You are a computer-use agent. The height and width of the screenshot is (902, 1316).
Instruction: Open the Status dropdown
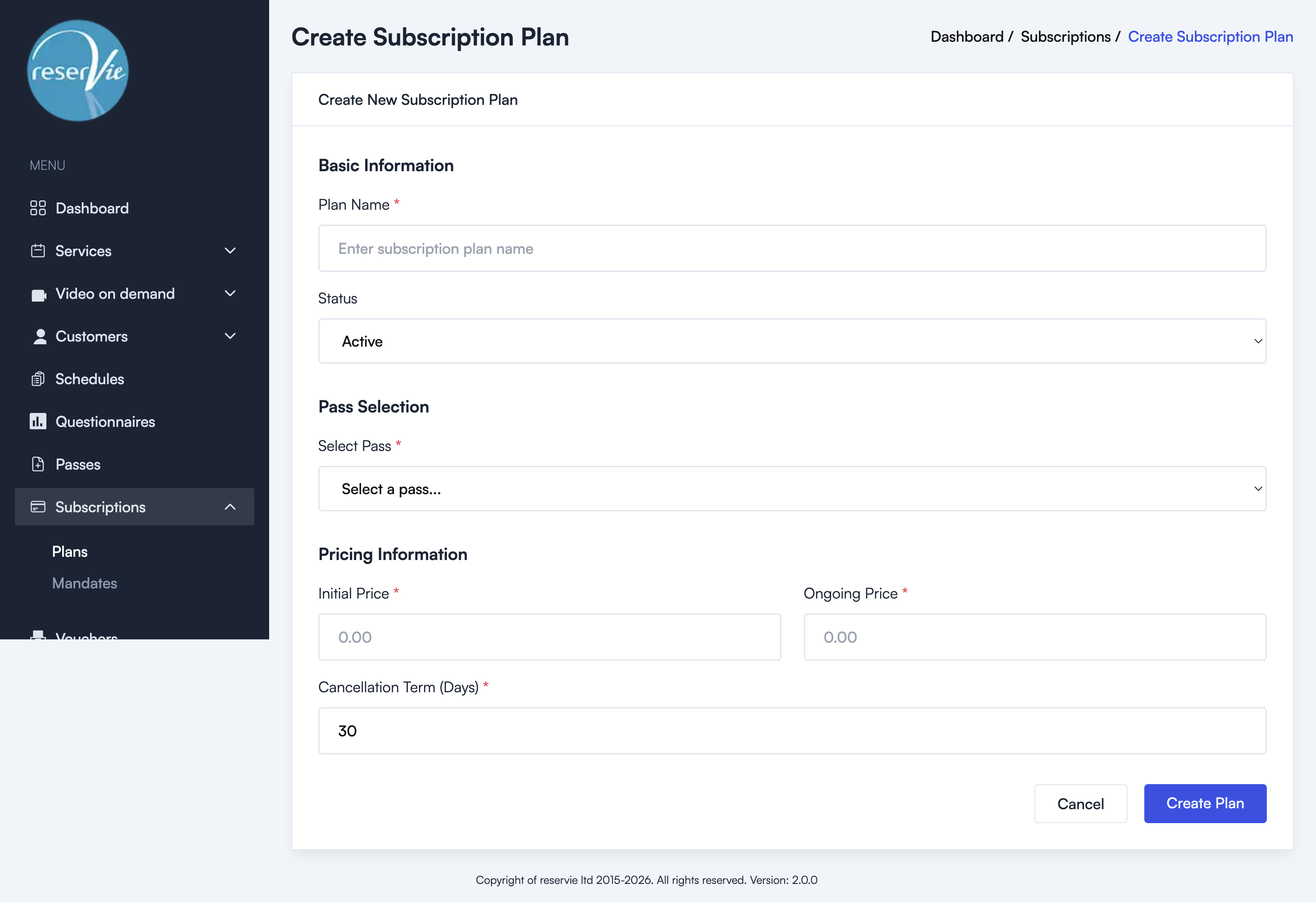point(791,341)
